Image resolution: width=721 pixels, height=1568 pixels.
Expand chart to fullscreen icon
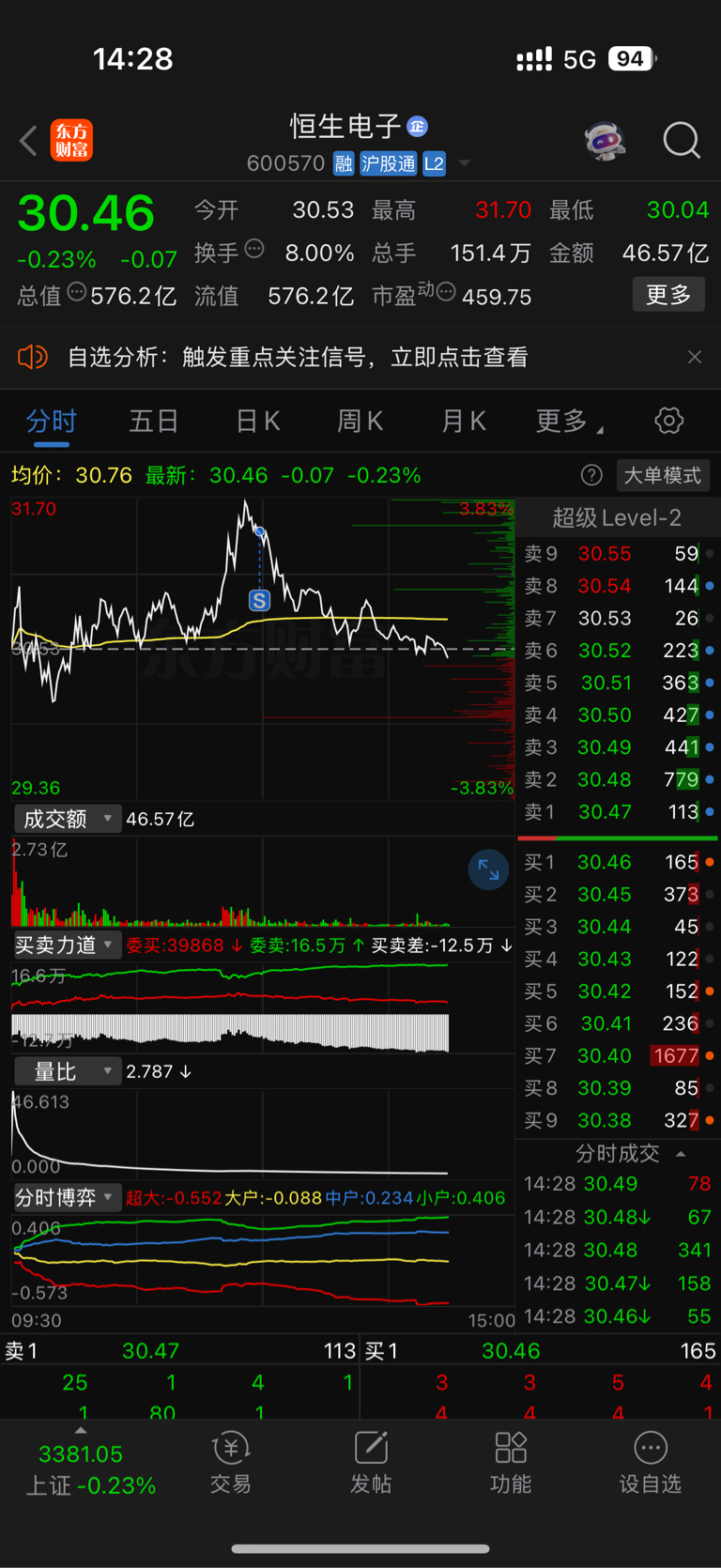coord(488,869)
